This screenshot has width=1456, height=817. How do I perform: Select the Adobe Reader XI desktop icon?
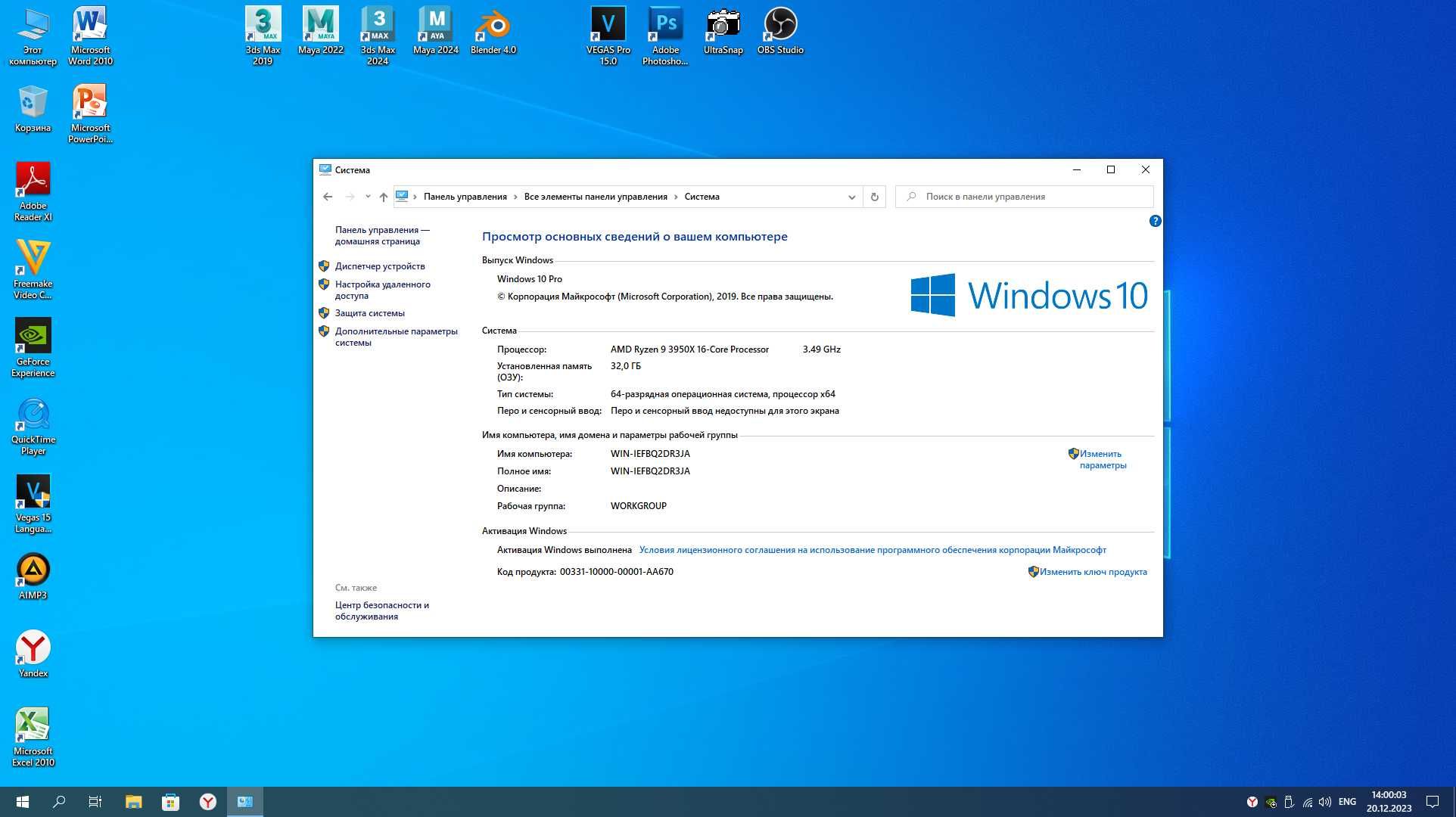33,191
